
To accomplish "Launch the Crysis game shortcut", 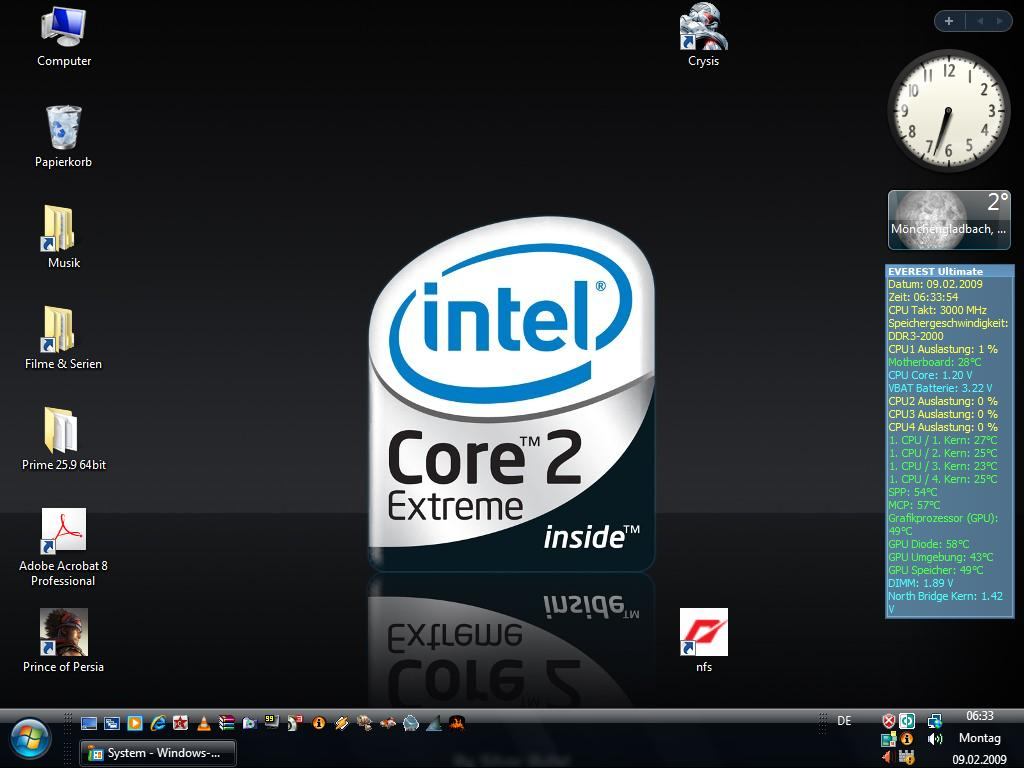I will pos(703,36).
